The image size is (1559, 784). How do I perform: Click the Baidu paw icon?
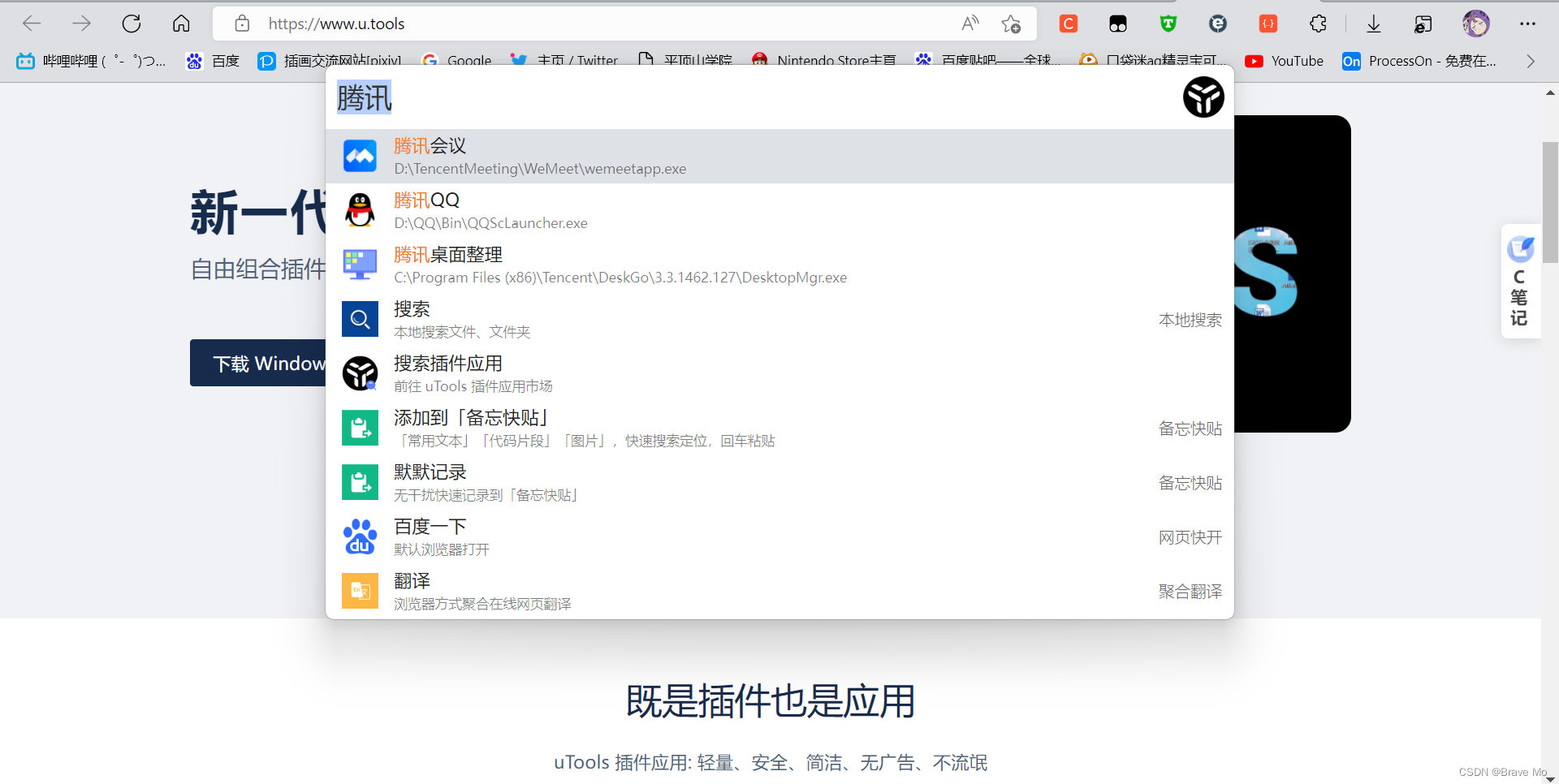(x=360, y=536)
